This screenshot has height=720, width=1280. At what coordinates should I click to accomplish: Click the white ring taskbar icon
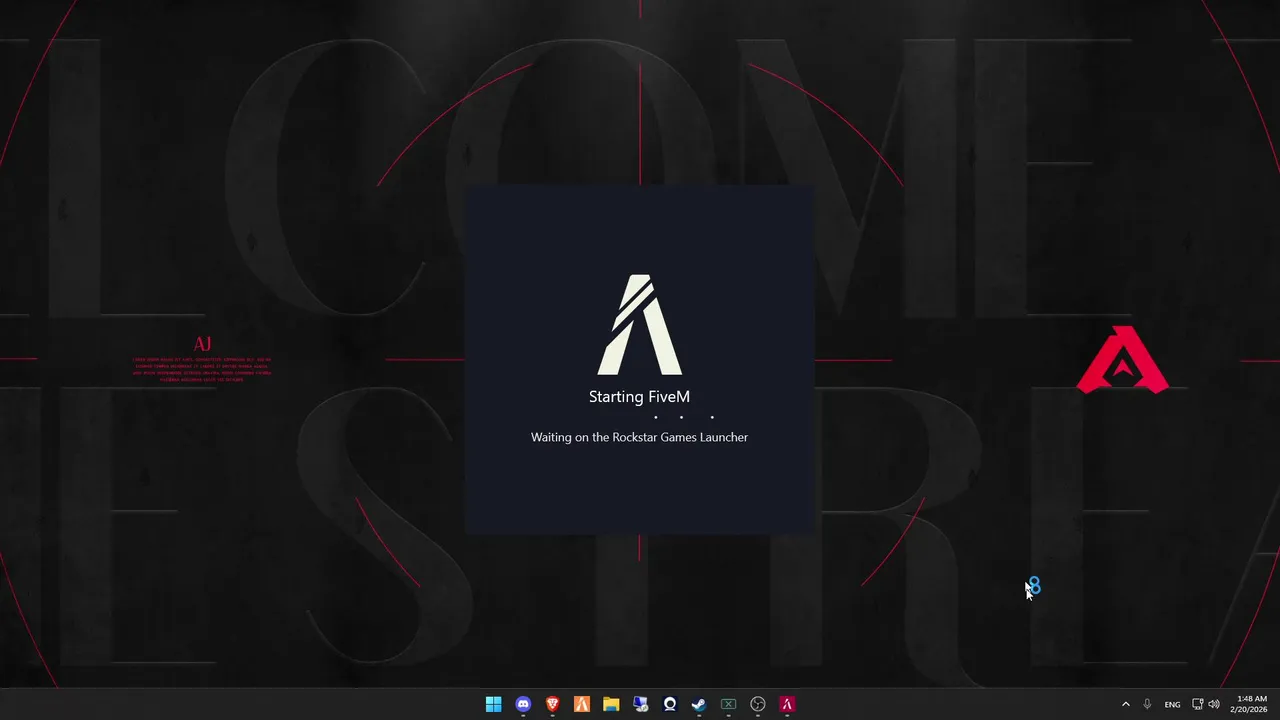[670, 704]
